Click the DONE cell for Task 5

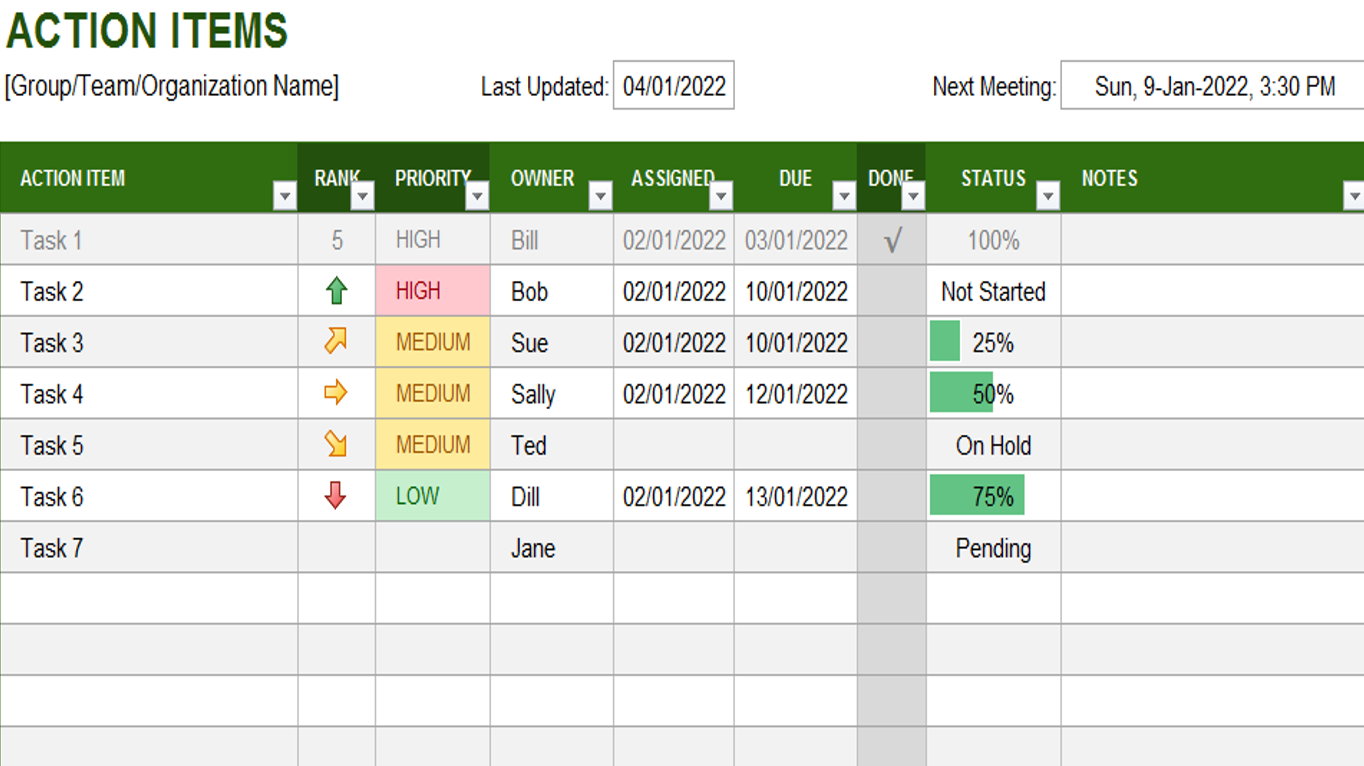(892, 444)
